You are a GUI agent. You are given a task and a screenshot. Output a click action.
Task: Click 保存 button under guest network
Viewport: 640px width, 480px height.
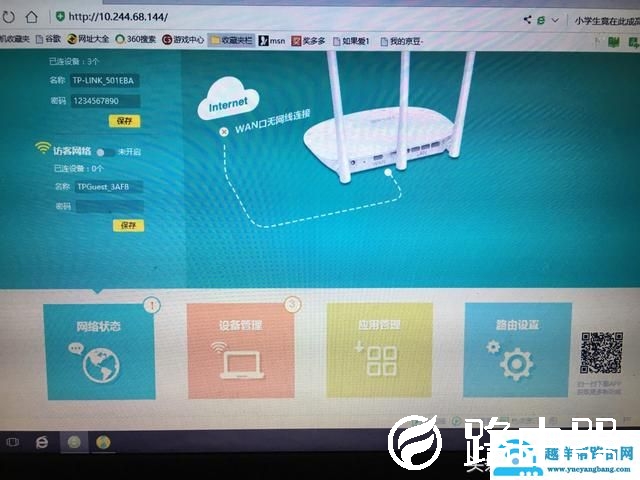pyautogui.click(x=128, y=225)
